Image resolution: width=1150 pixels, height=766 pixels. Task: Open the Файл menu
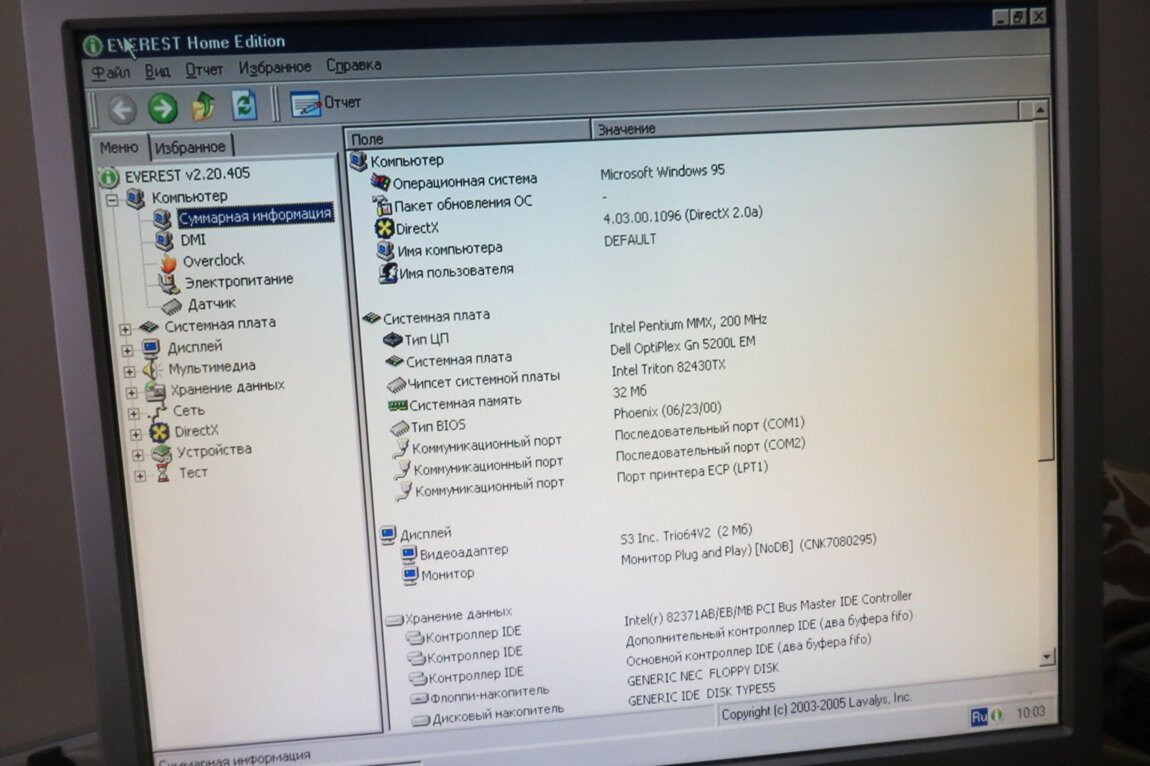click(111, 72)
